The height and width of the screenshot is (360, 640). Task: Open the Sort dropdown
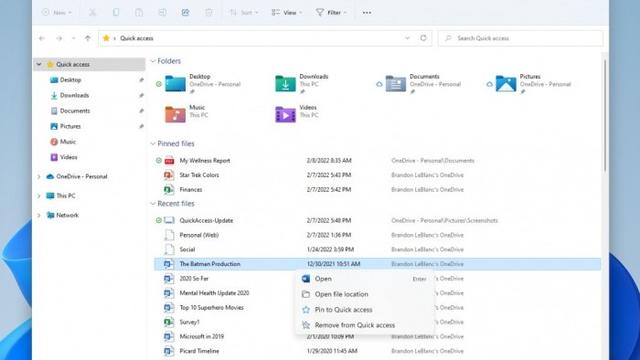[244, 13]
